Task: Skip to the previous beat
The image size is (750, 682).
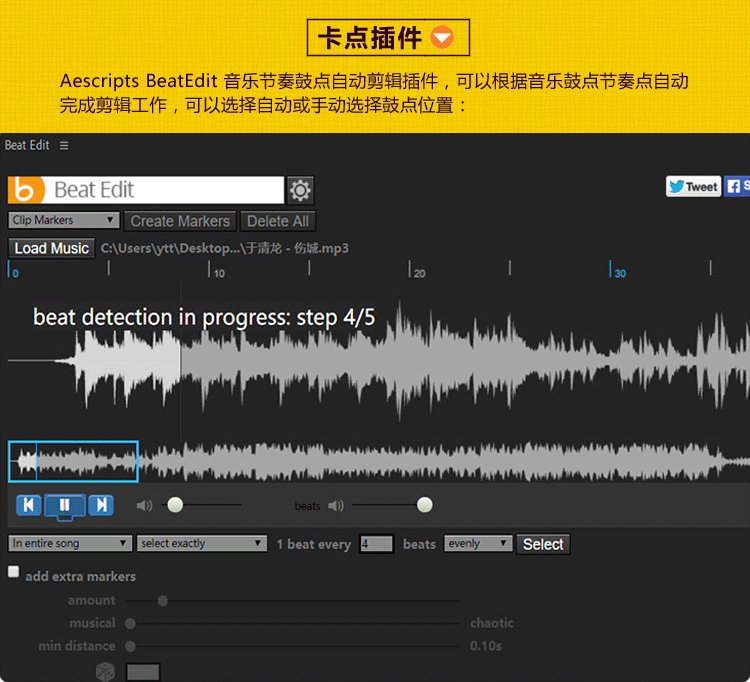Action: (x=29, y=505)
